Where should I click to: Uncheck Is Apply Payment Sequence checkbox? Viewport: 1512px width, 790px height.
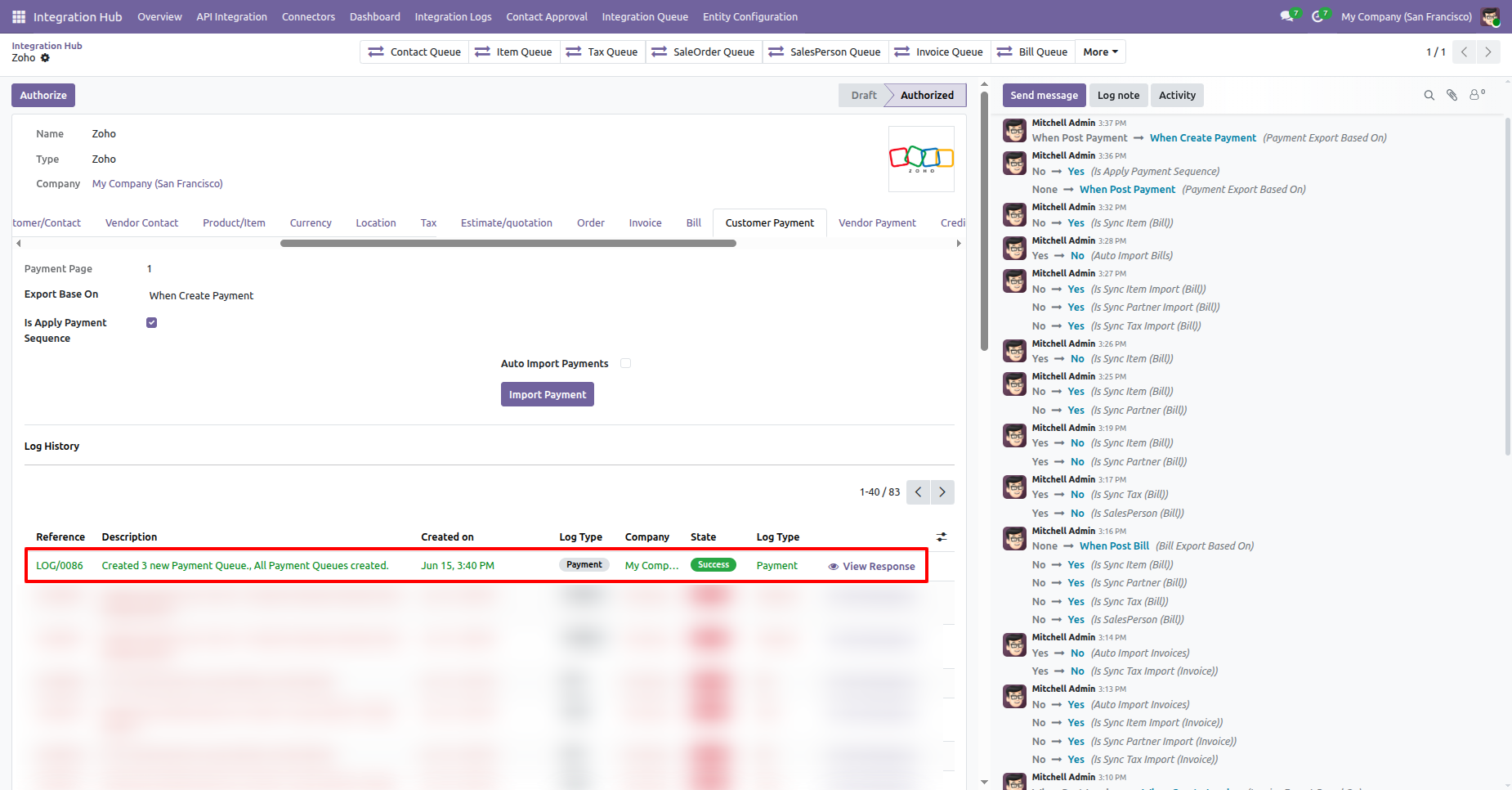(151, 323)
